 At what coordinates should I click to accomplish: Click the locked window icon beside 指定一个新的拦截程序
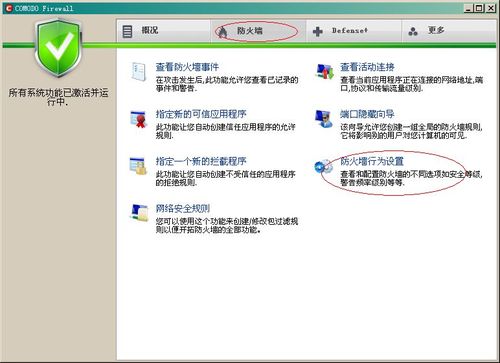pyautogui.click(x=138, y=166)
